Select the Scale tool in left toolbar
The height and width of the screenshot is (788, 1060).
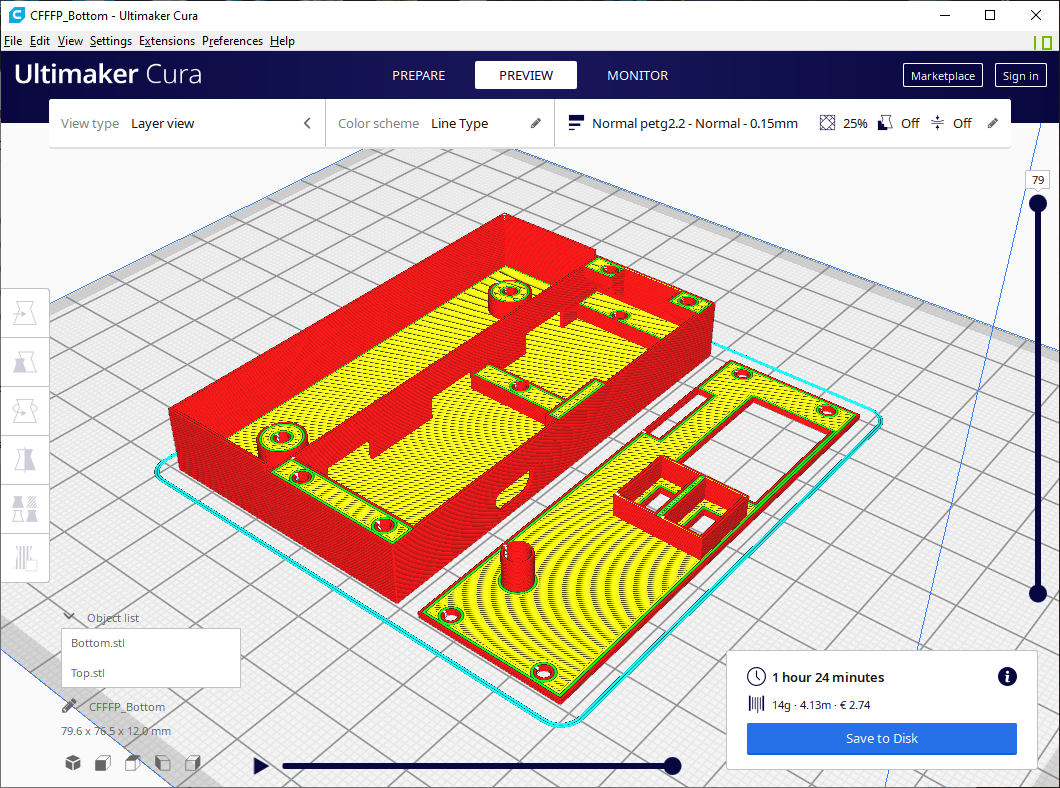(25, 362)
